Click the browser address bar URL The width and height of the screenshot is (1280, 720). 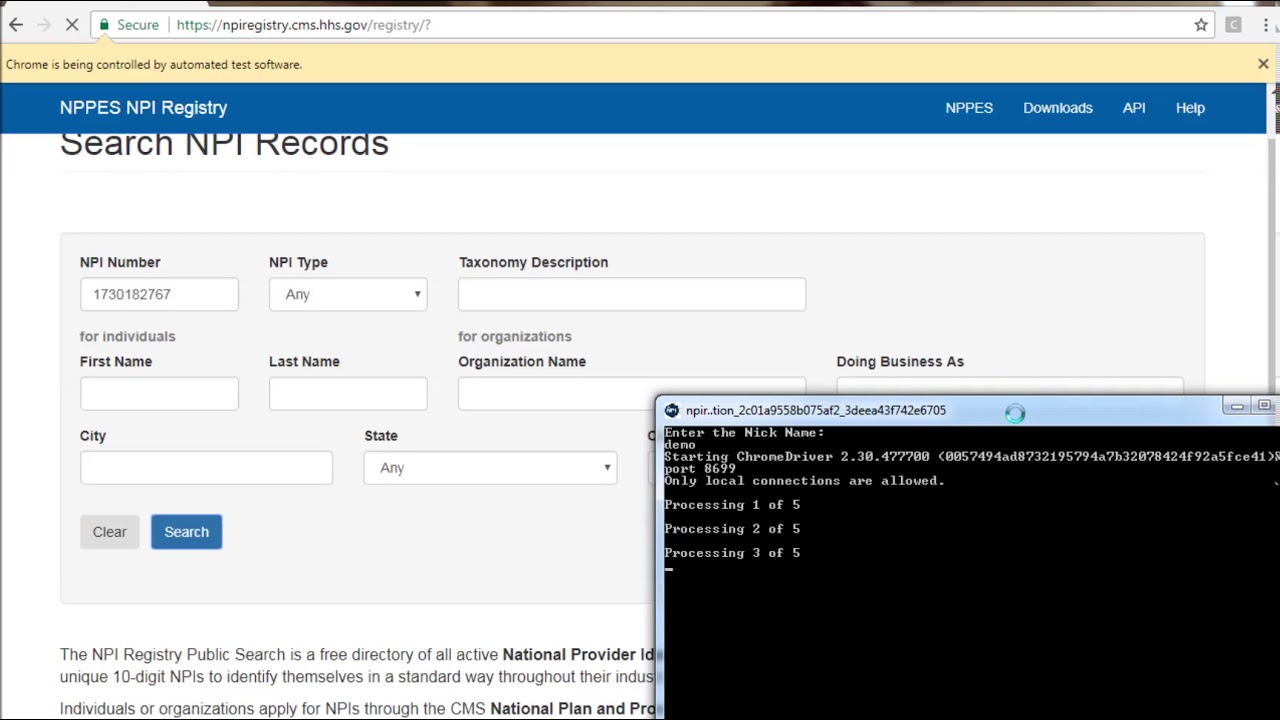(x=303, y=25)
